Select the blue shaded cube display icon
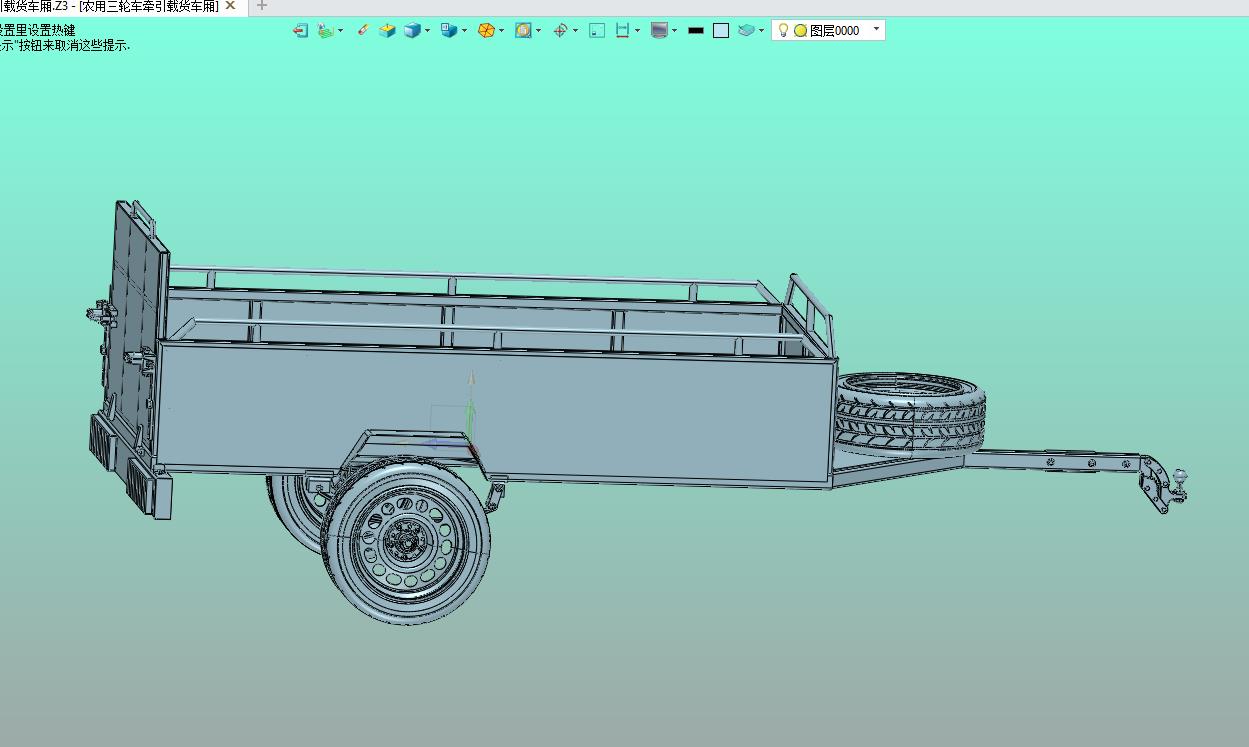Image resolution: width=1249 pixels, height=747 pixels. tap(412, 31)
